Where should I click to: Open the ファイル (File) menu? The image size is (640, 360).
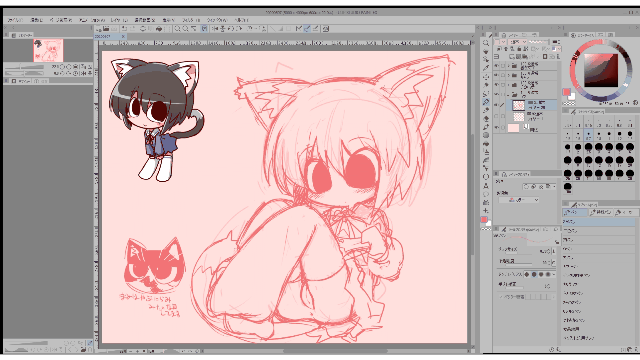[15, 20]
